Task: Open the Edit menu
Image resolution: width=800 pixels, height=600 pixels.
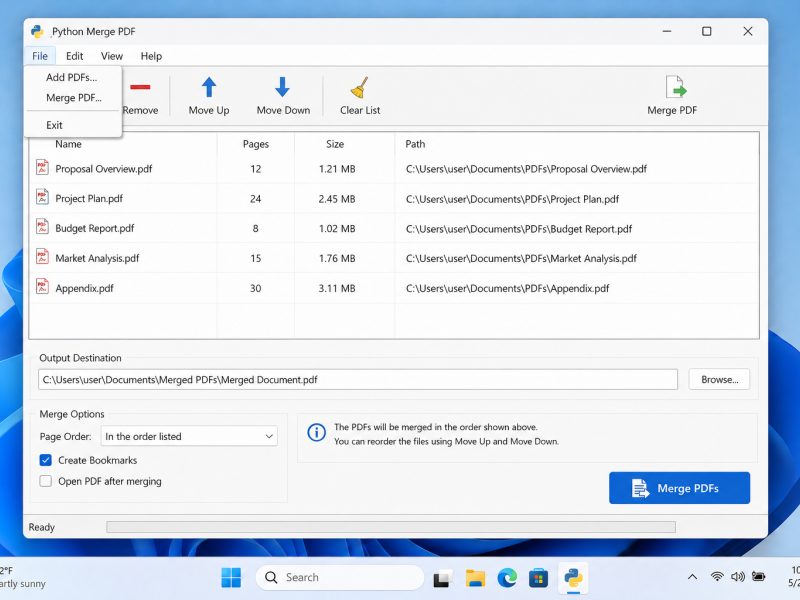Action: pyautogui.click(x=74, y=56)
